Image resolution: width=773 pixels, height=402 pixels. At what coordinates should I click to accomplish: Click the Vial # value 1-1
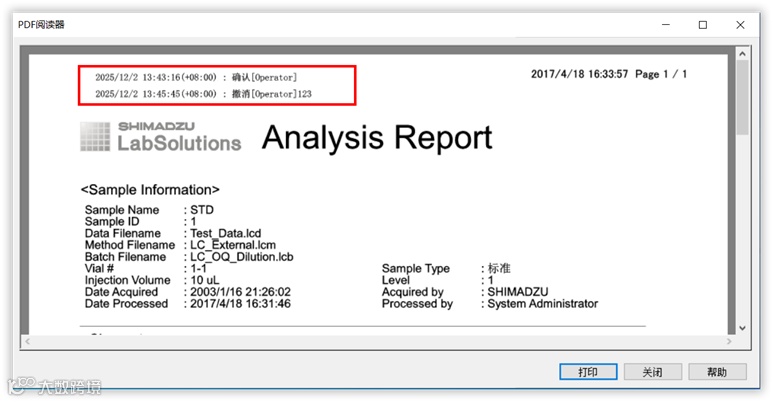point(199,269)
